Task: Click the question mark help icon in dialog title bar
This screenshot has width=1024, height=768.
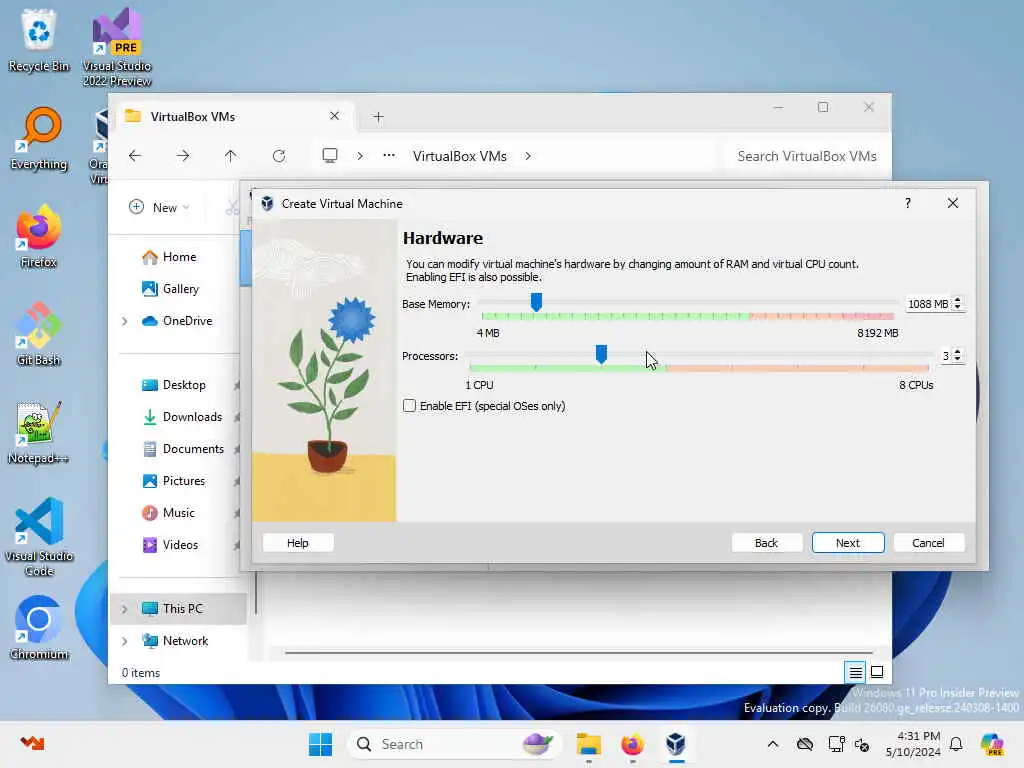Action: 908,203
